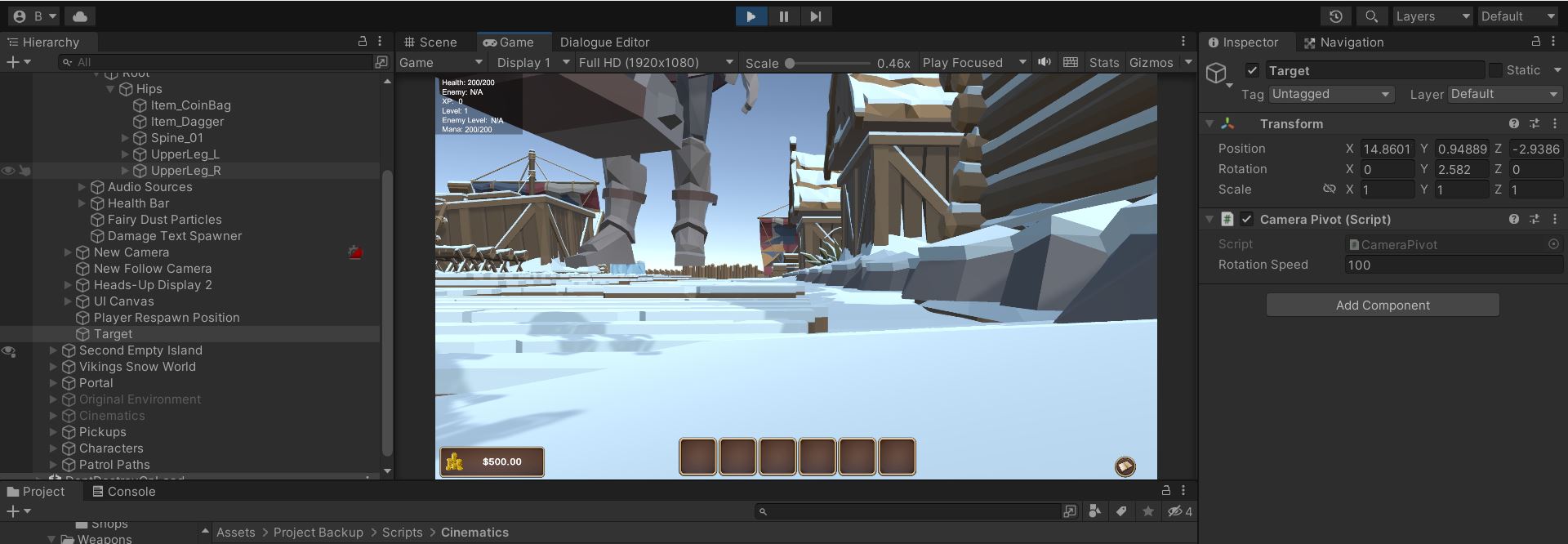Toggle the Target object active checkbox

coord(1252,70)
